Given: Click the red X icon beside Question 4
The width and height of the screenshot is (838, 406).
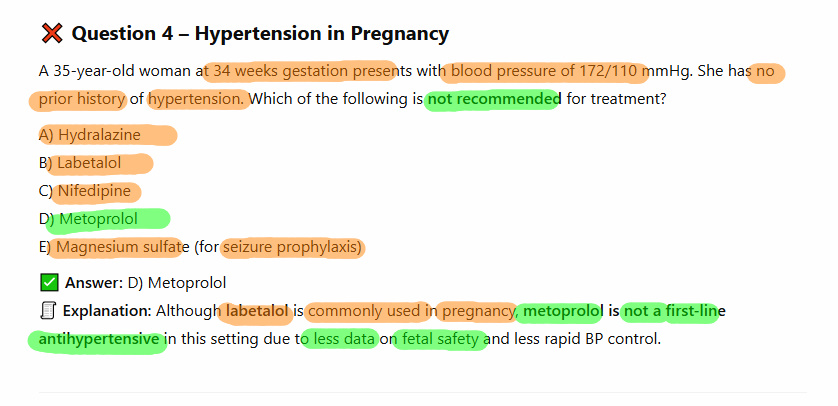Looking at the screenshot, I should tap(52, 34).
